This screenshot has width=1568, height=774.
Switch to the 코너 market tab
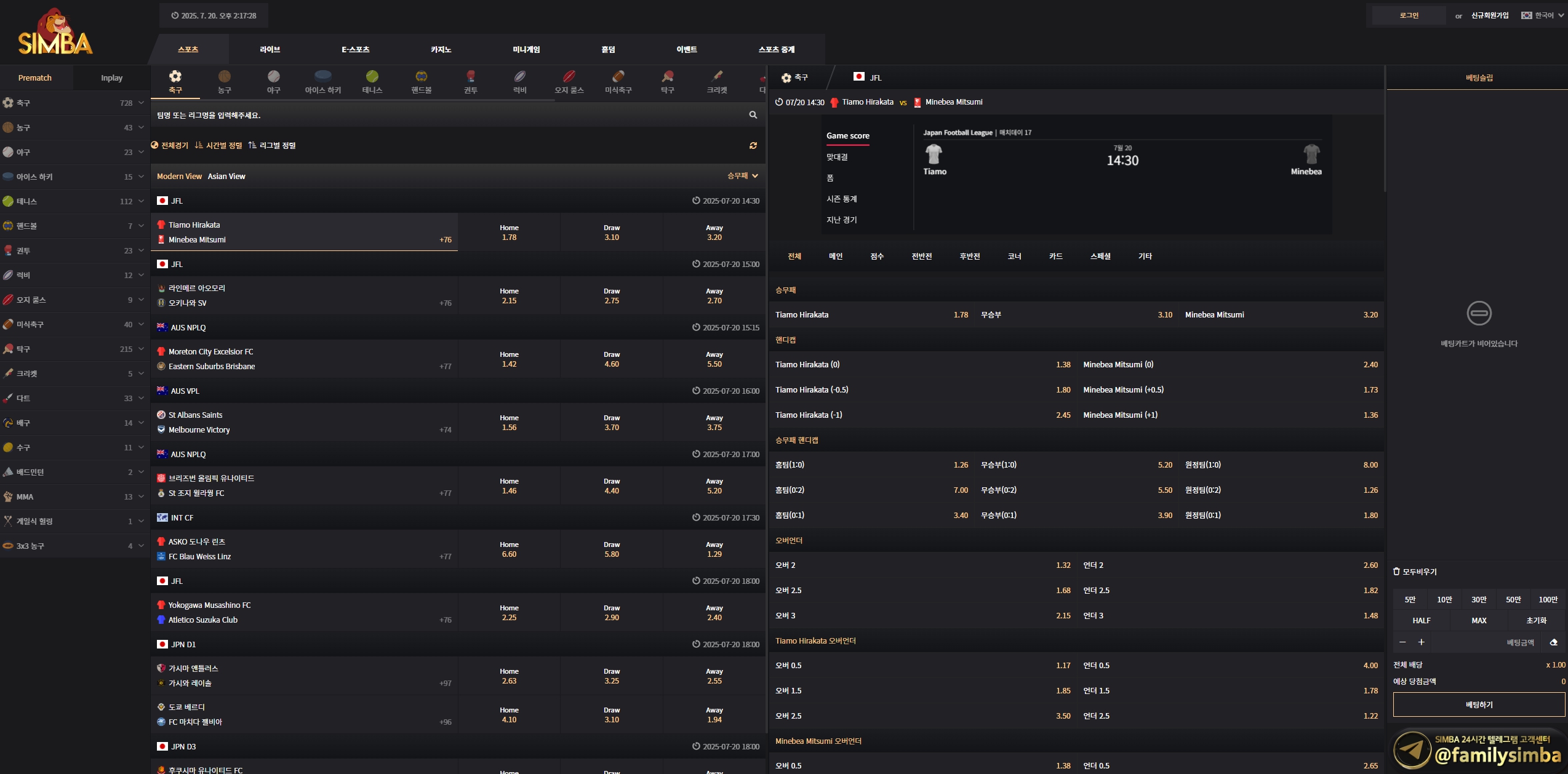1014,257
